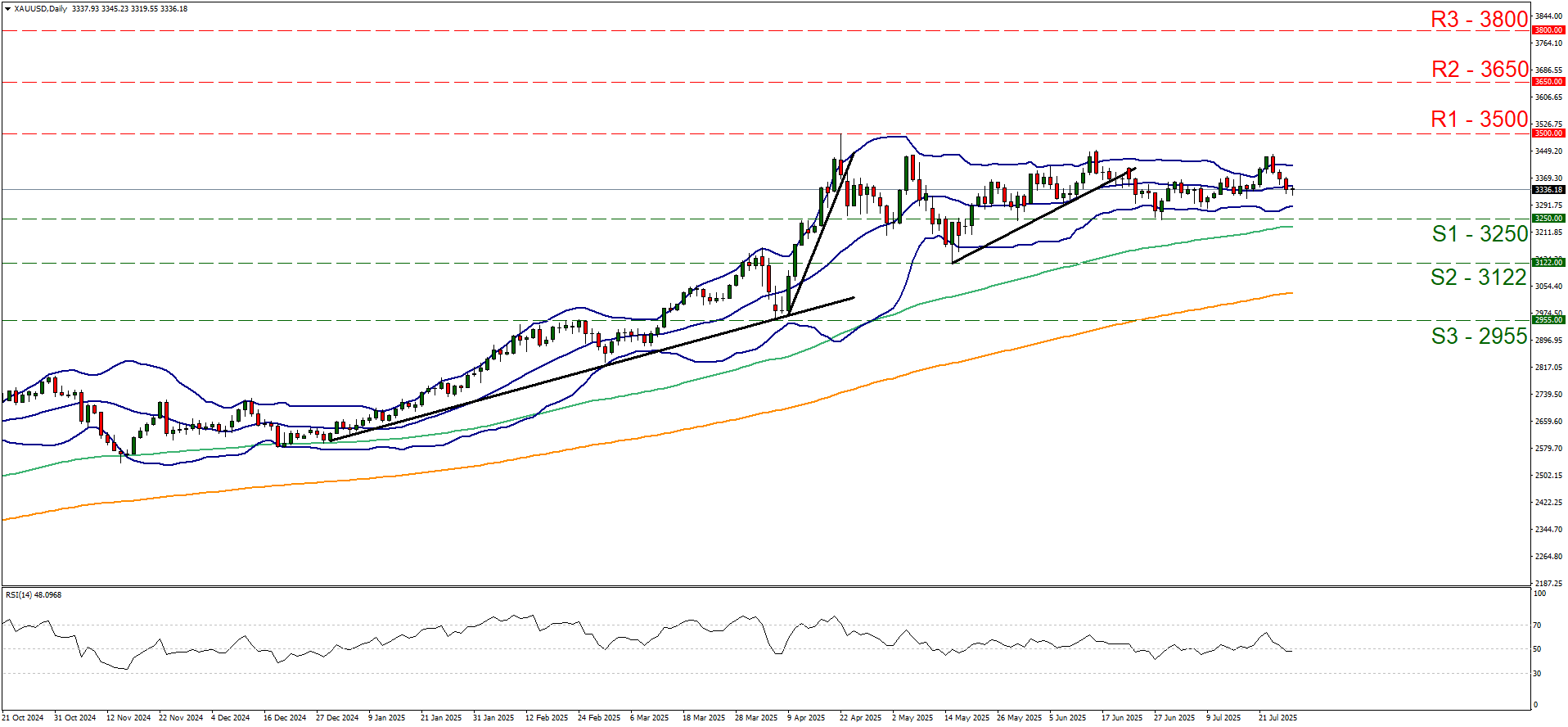Click the green 2955.00 price tag
Viewport: 1568px width, 727px height.
coord(1548,320)
